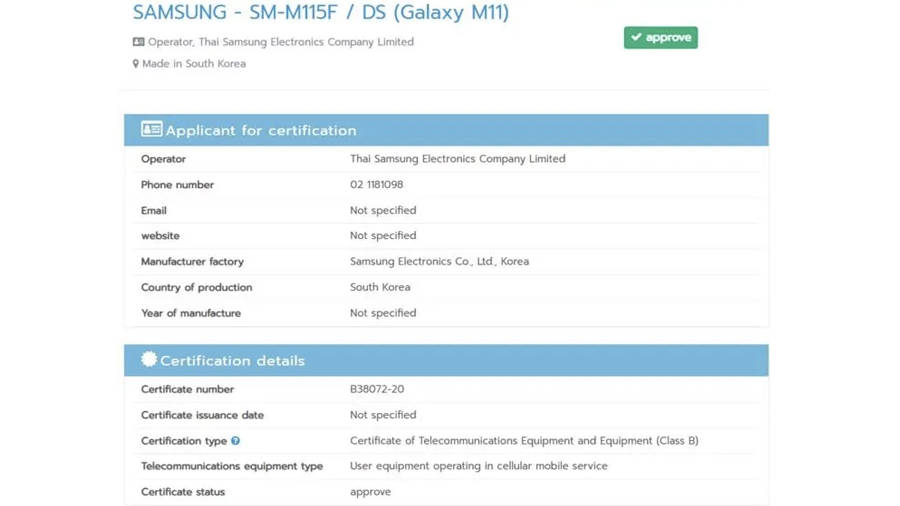Screen dimensions: 900x506
Task: Click the Certification type label
Action: [x=184, y=441]
